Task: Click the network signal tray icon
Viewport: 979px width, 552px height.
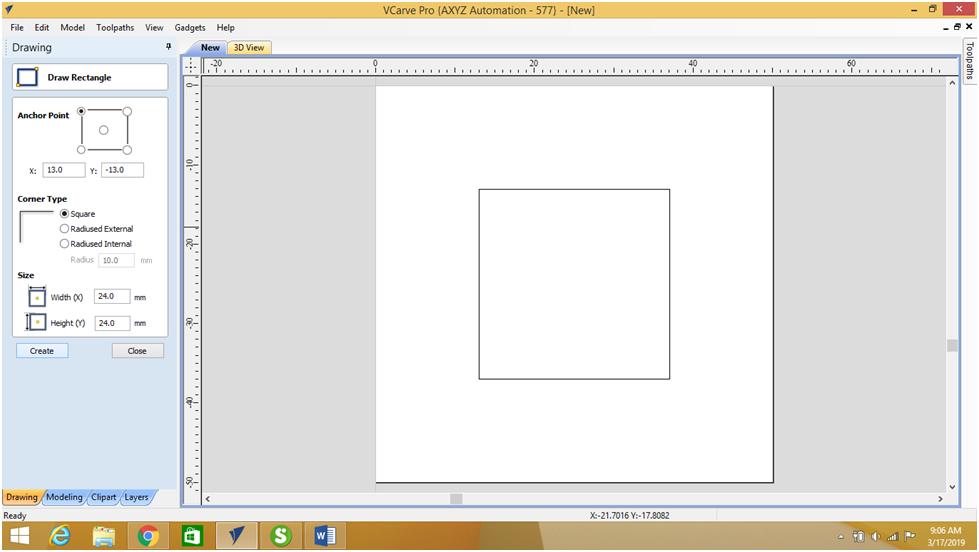Action: tap(892, 536)
